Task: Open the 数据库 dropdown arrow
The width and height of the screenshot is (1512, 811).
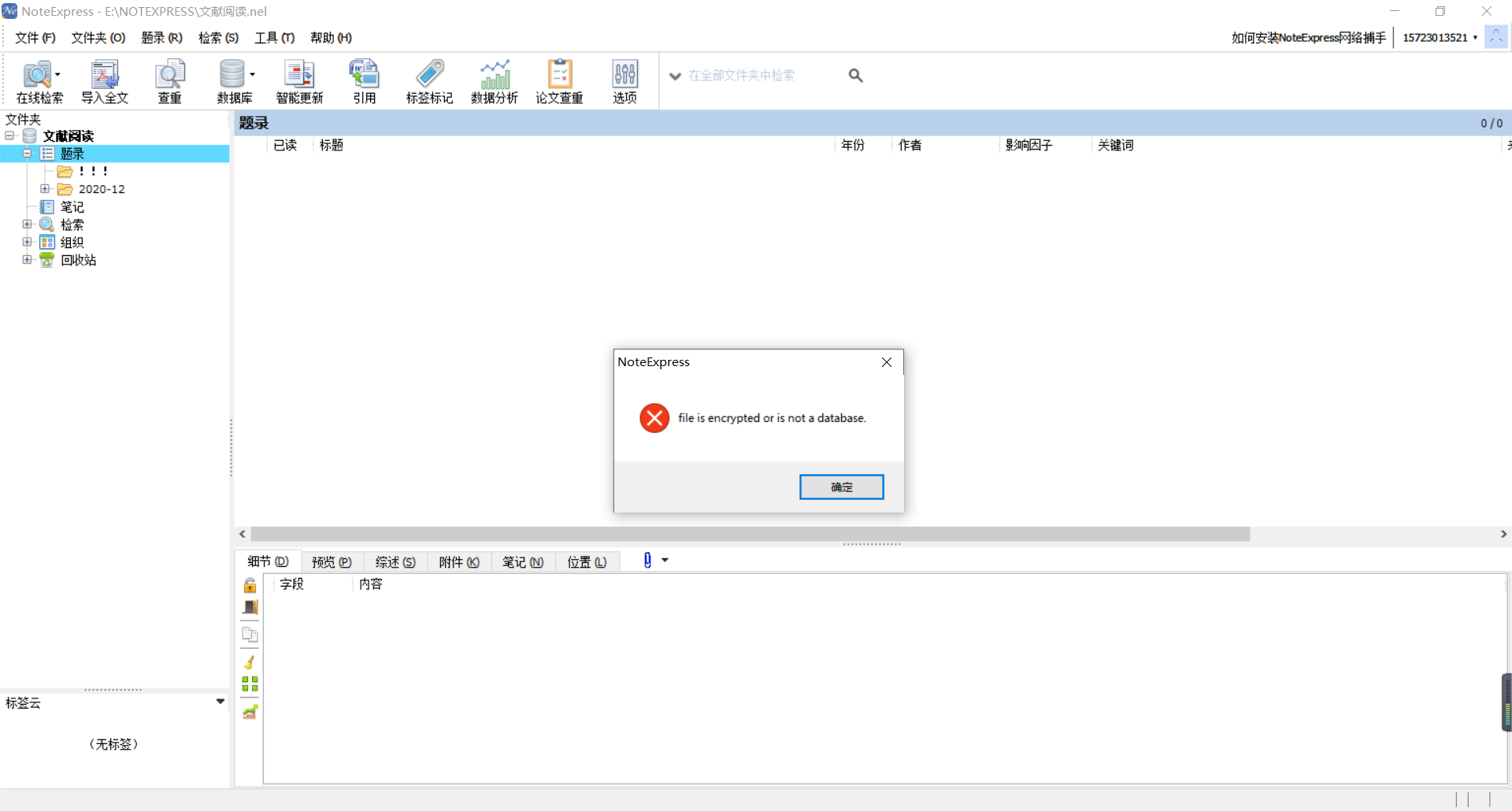Action: coord(252,75)
